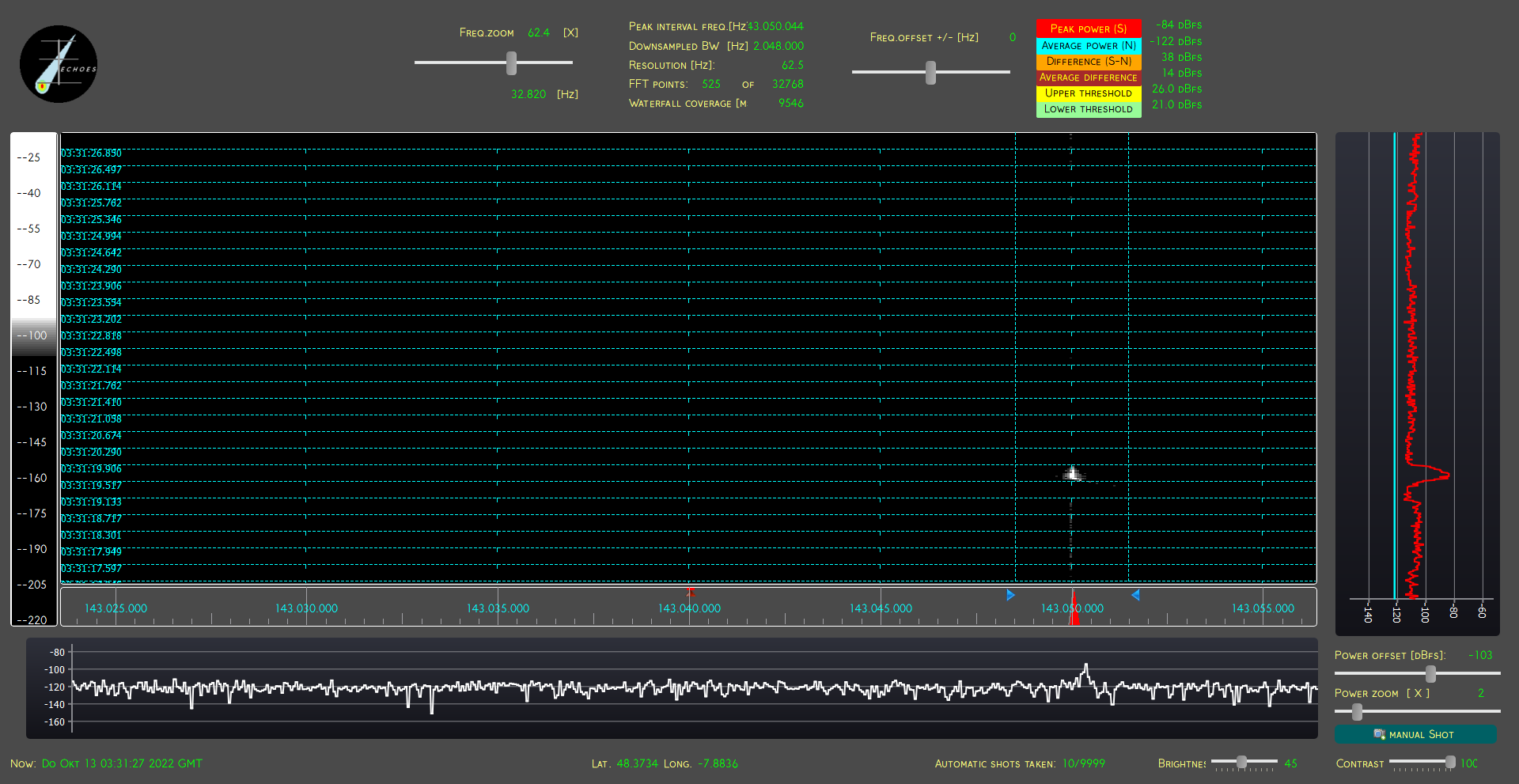Click the camera icon on Manual Shot

tap(1379, 734)
